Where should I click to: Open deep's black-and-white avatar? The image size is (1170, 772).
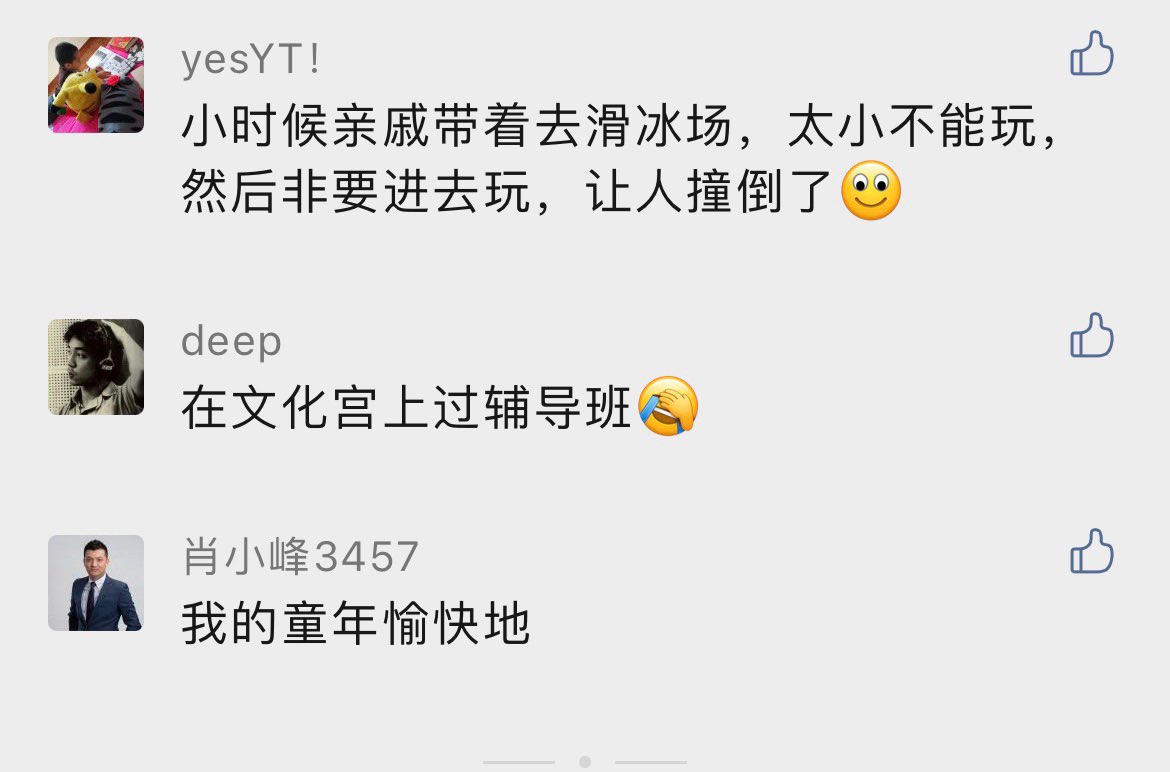point(96,367)
